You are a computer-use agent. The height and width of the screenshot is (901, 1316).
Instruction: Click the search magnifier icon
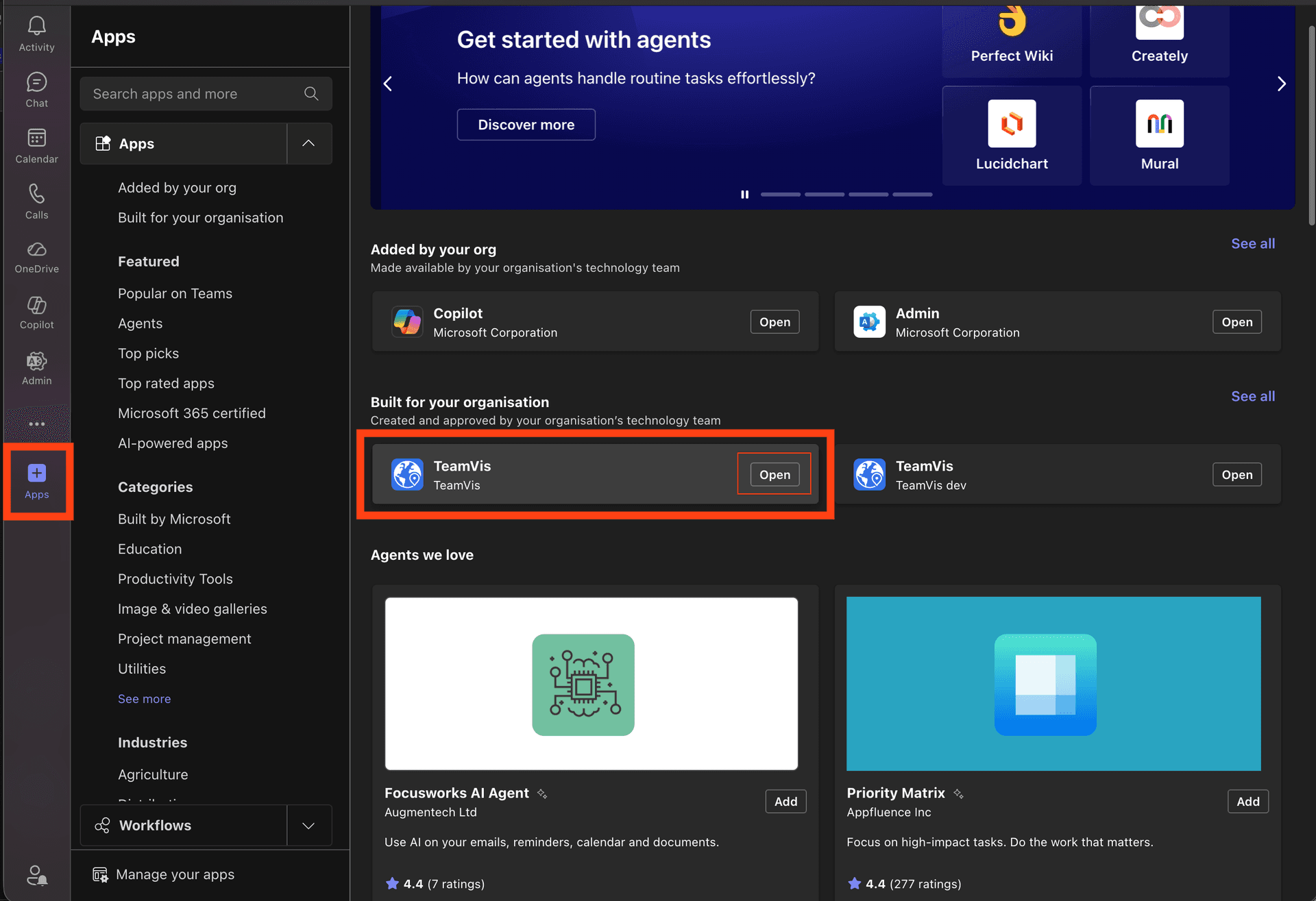pos(311,93)
